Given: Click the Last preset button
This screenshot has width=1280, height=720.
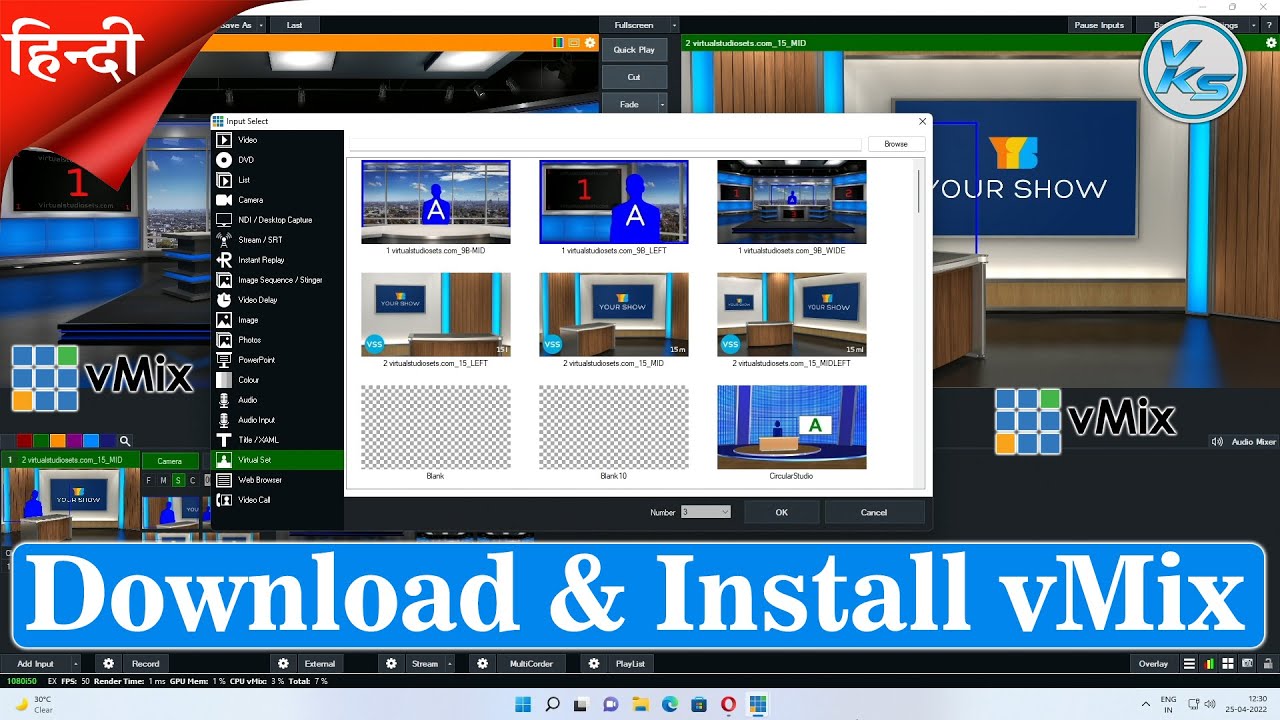Looking at the screenshot, I should (x=294, y=25).
